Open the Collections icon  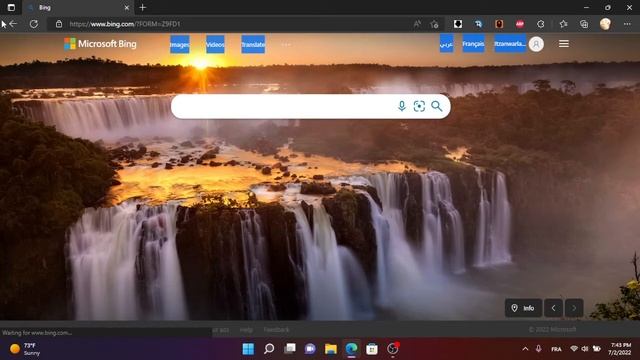point(584,24)
